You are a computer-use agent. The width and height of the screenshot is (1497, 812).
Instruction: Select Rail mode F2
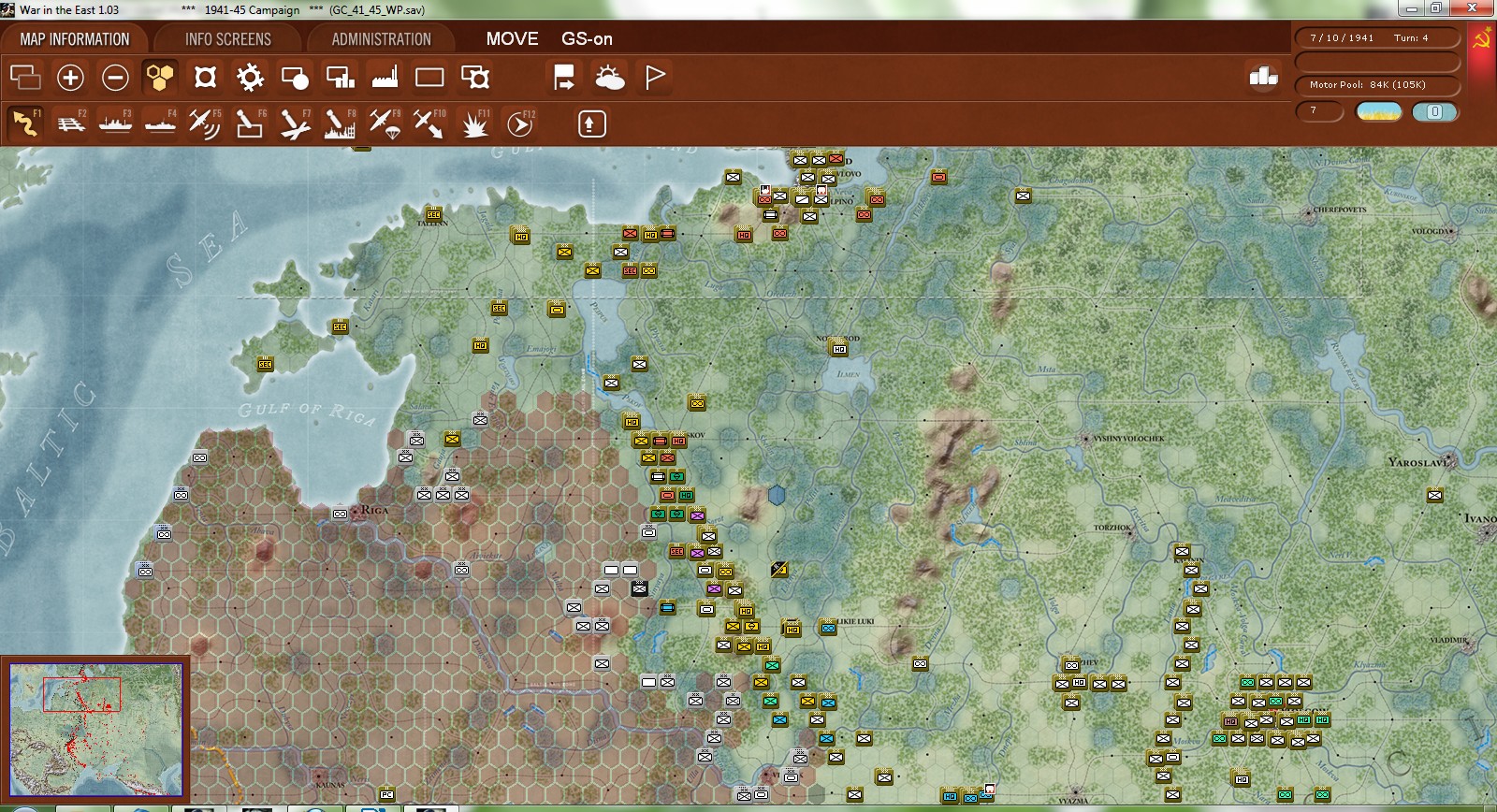tap(71, 123)
